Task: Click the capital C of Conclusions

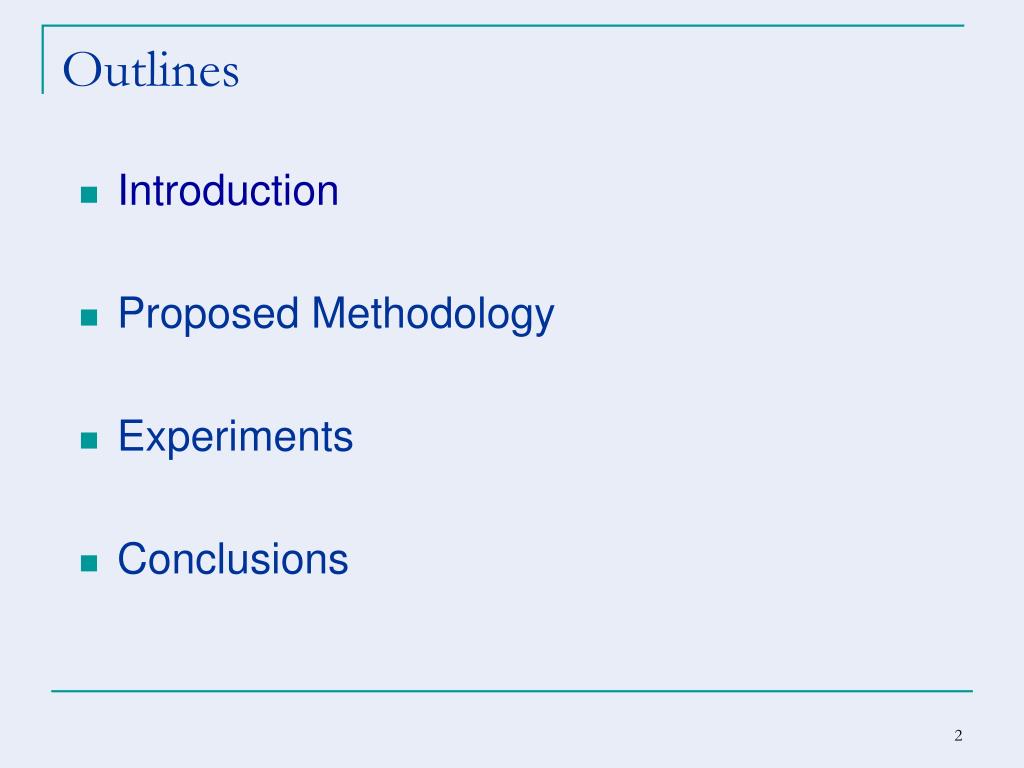Action: pos(131,559)
